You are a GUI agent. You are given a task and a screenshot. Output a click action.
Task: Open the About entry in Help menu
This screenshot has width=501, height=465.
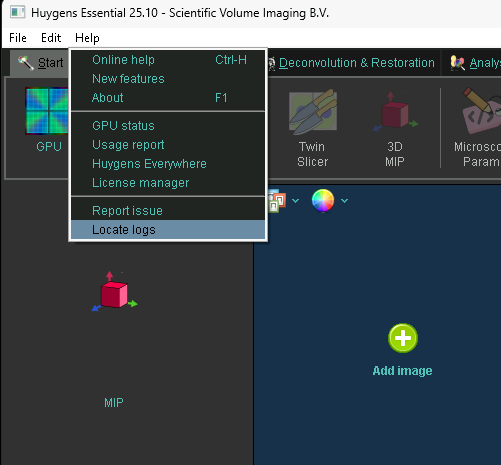(x=168, y=98)
